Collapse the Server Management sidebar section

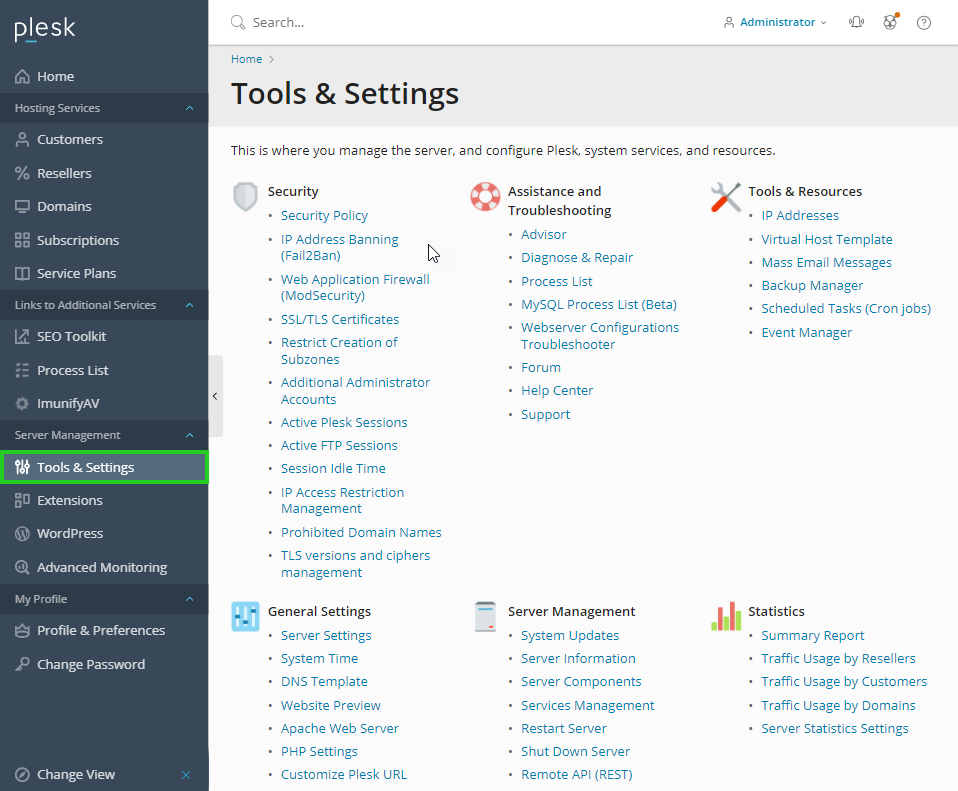(190, 435)
